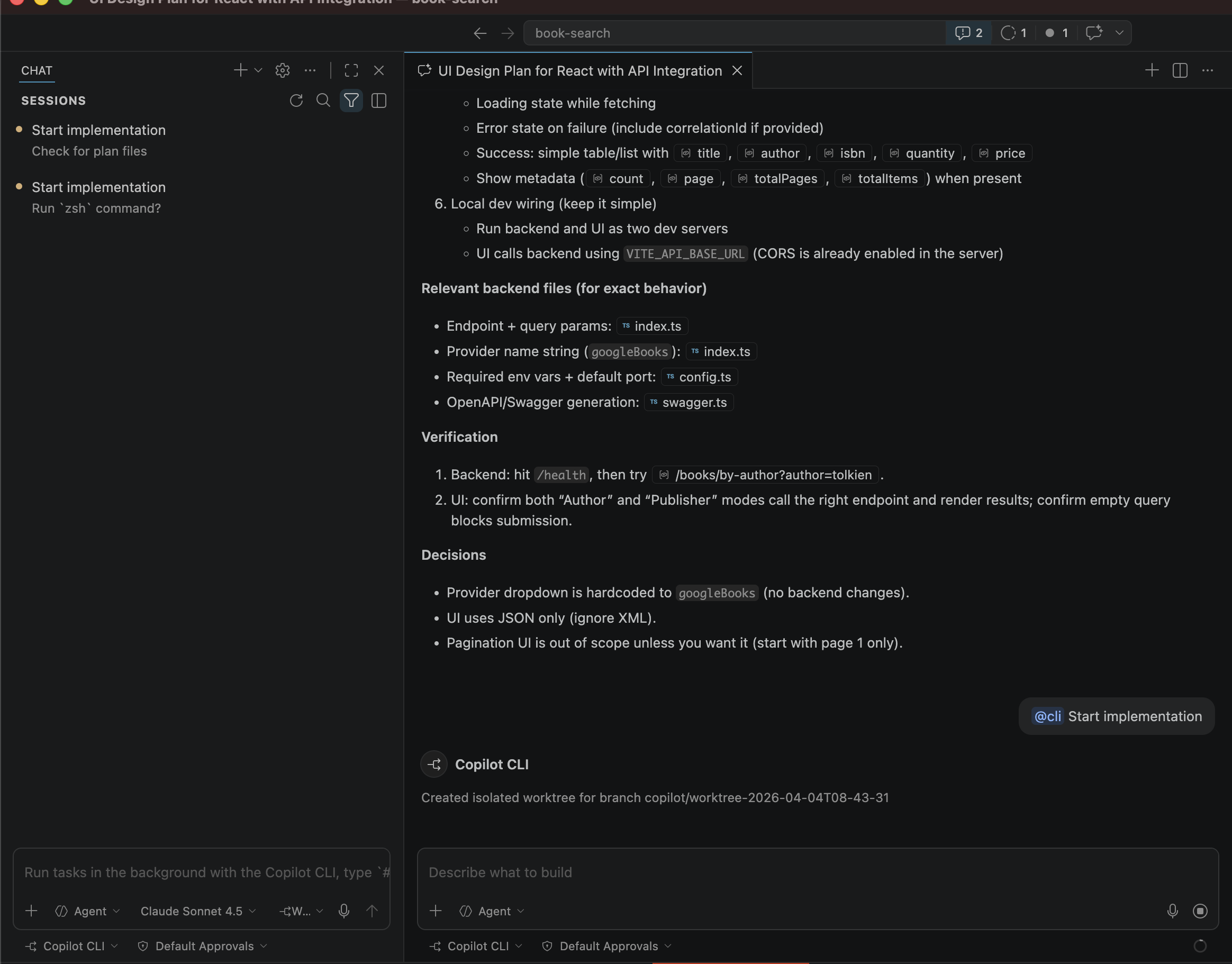The width and height of the screenshot is (1232, 964).
Task: Start voice input in sidebar chat
Action: click(344, 911)
